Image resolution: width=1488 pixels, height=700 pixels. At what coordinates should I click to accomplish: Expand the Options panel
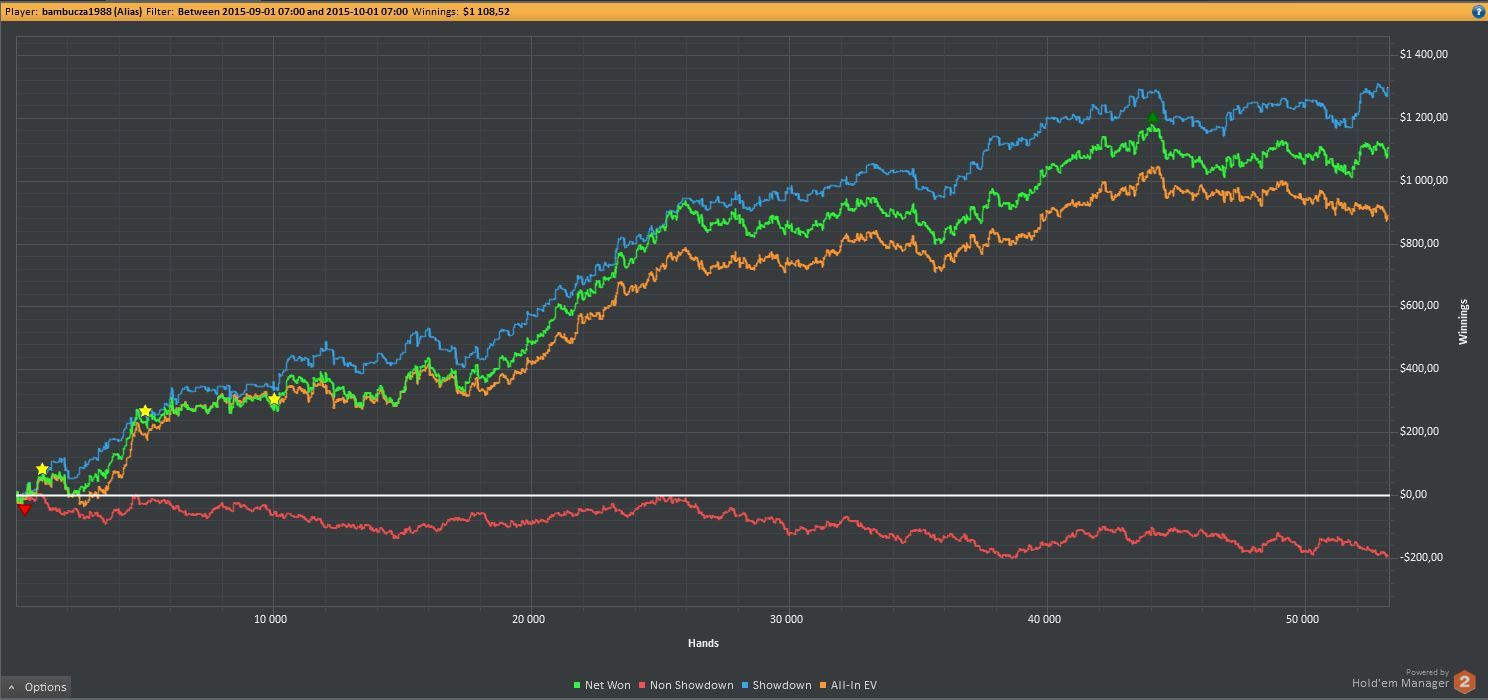pyautogui.click(x=37, y=687)
